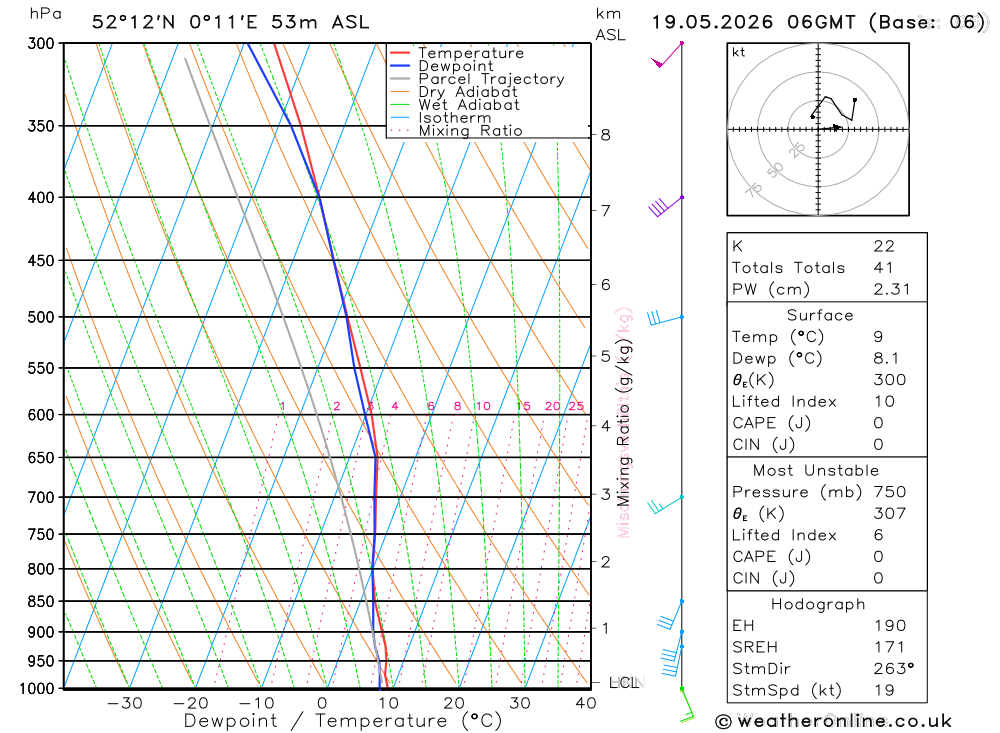Click the Most Unstable Lifted Index value 6
The width and height of the screenshot is (1000, 733).
click(878, 535)
